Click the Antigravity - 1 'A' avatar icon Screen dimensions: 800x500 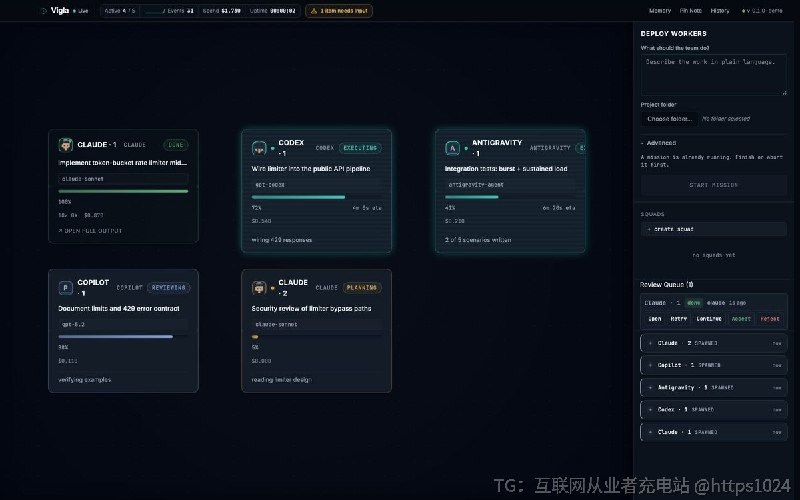453,148
